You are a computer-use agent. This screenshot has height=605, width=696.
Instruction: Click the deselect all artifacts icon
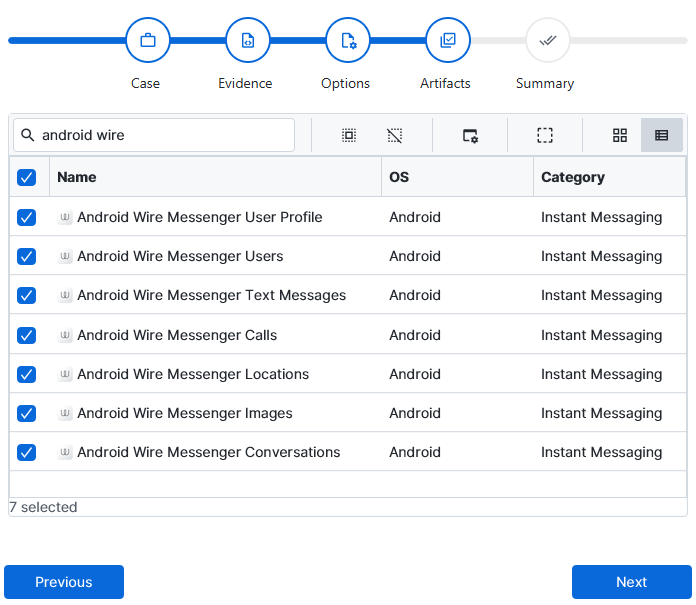coord(395,135)
